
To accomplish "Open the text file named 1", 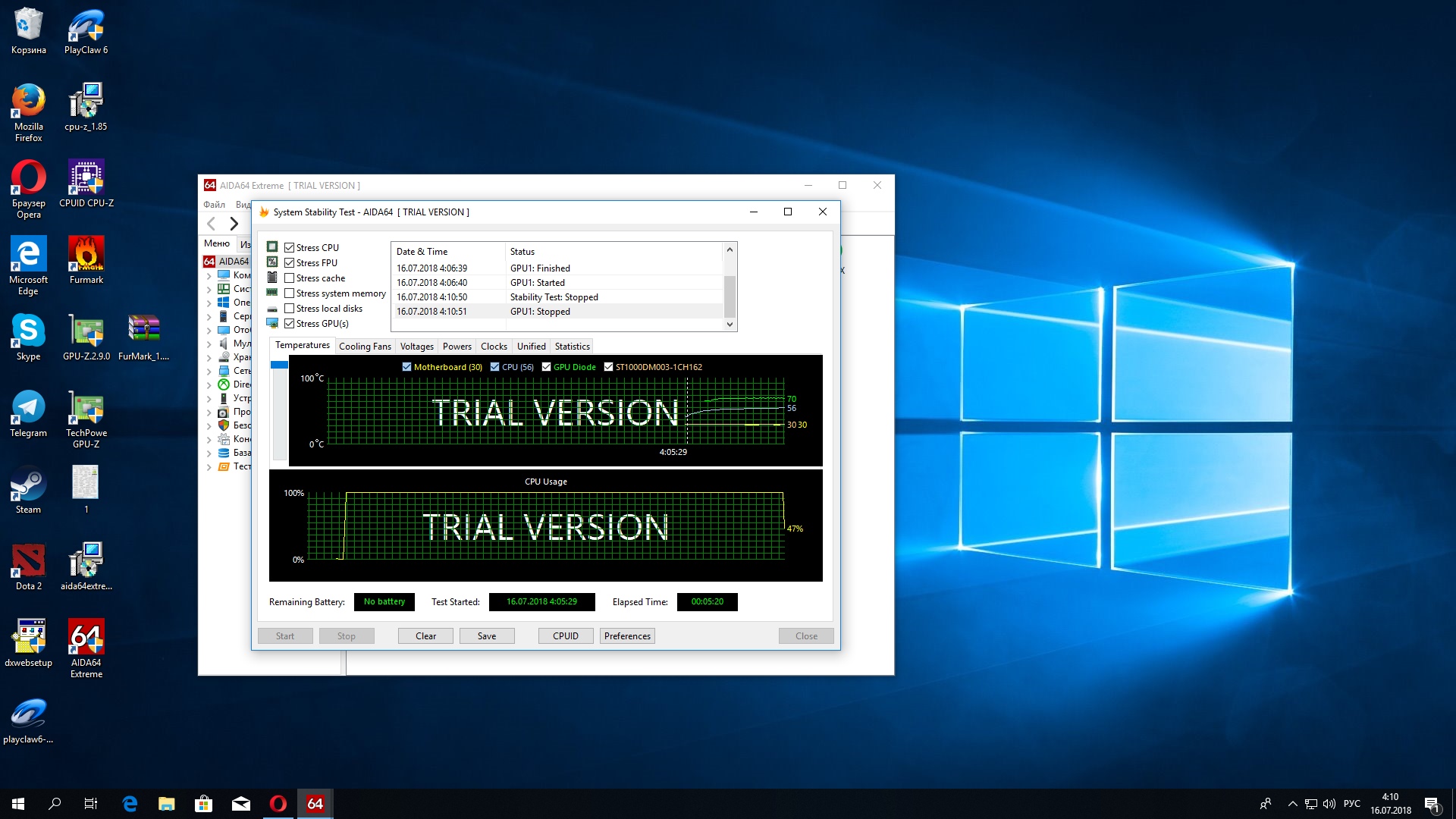I will tap(86, 491).
